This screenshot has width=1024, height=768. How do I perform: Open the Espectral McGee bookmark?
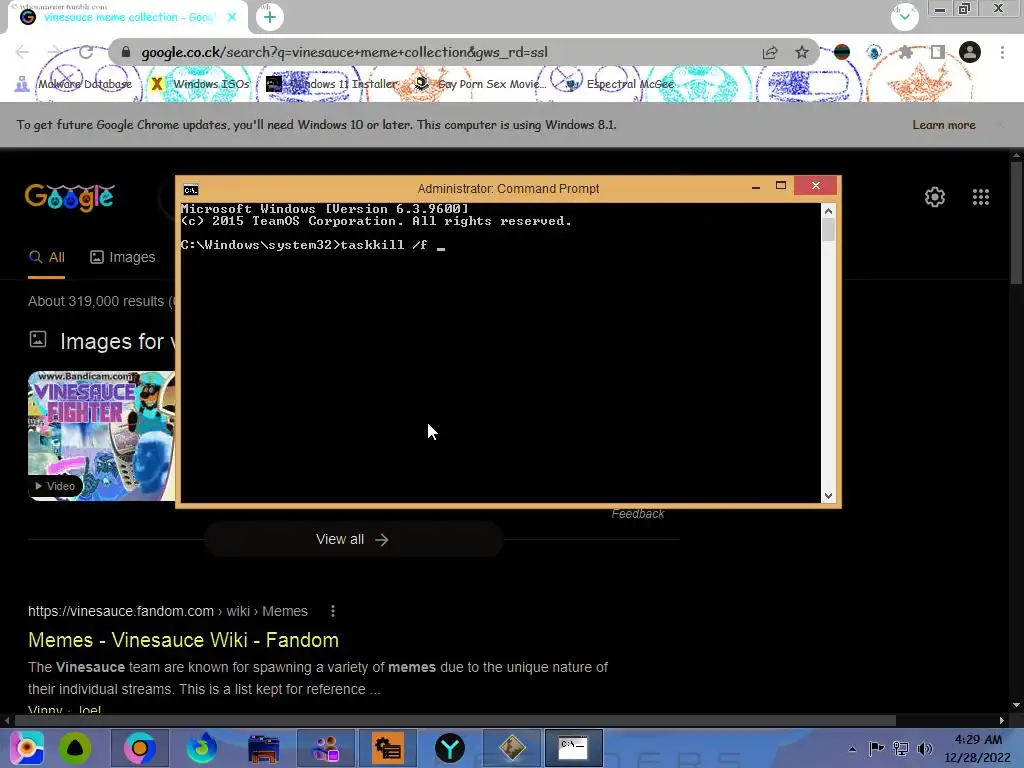(619, 84)
